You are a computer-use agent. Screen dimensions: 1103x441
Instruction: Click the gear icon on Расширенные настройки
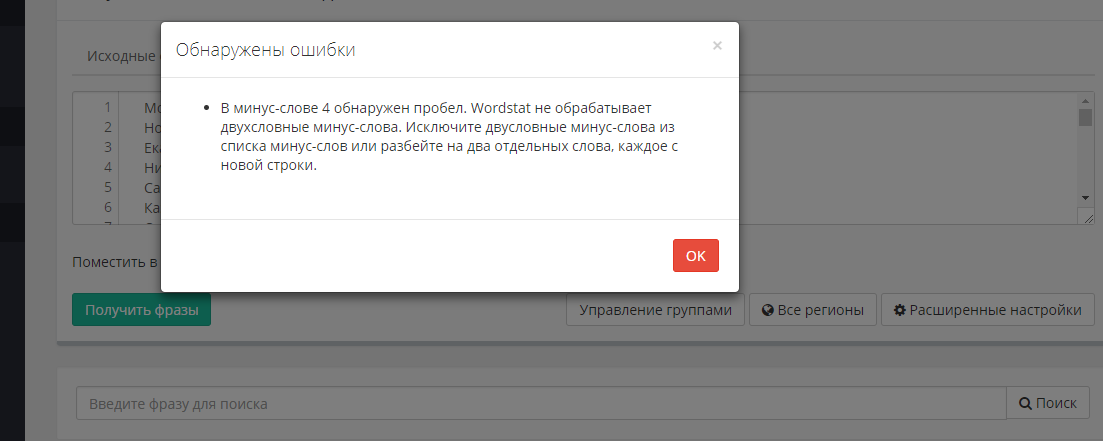coord(900,311)
